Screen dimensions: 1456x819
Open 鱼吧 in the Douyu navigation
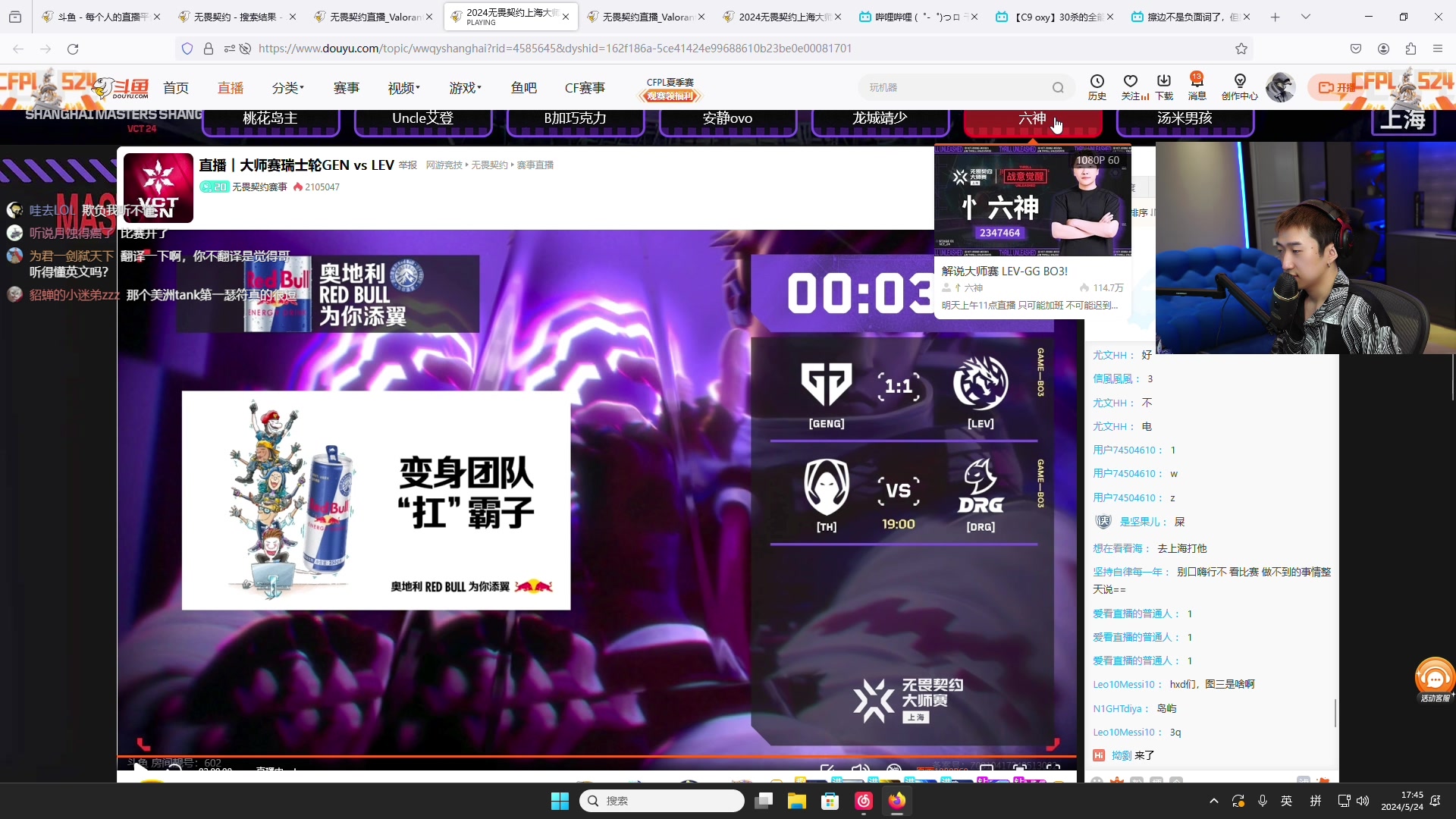(524, 88)
